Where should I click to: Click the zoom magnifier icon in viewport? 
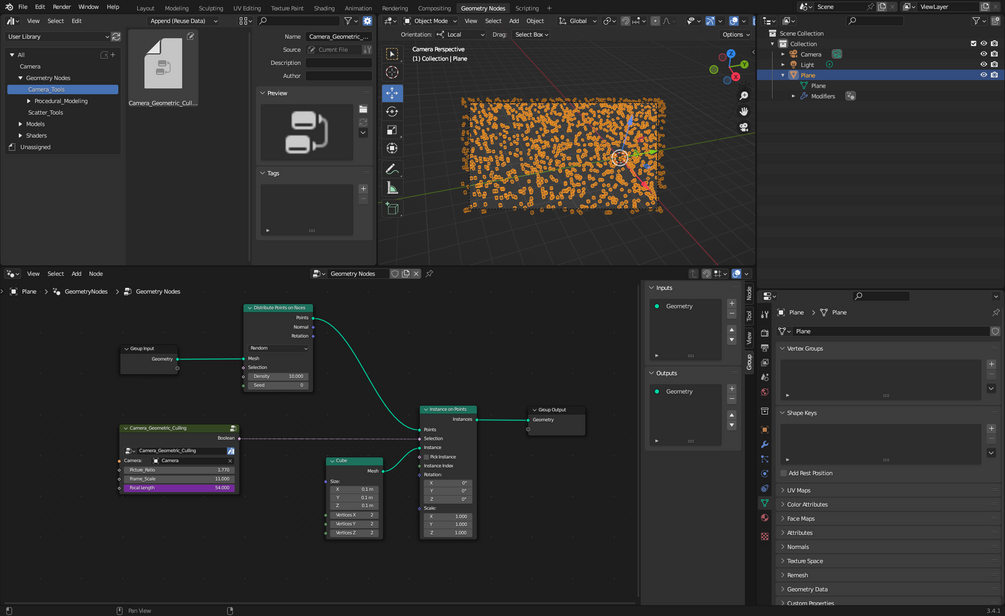point(744,96)
